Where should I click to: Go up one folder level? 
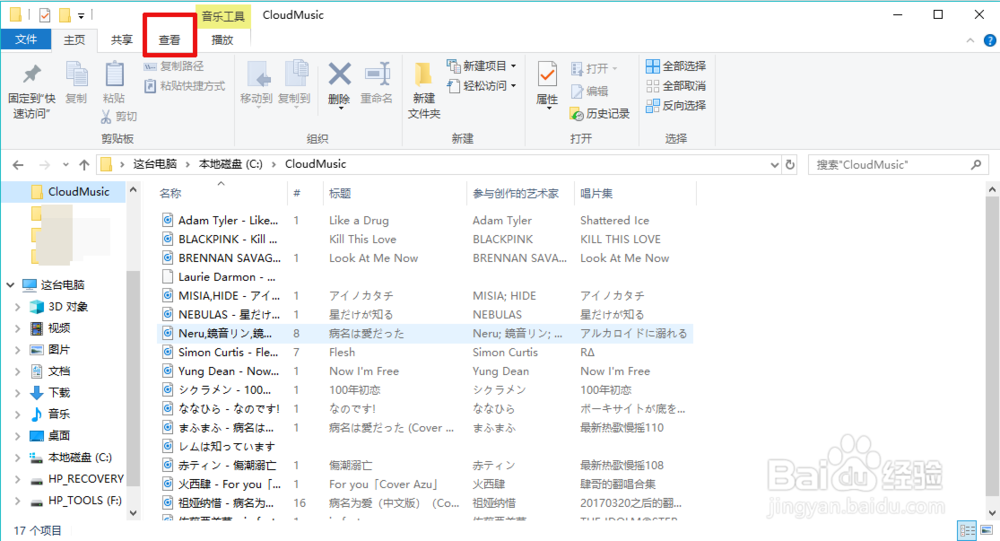(x=84, y=165)
